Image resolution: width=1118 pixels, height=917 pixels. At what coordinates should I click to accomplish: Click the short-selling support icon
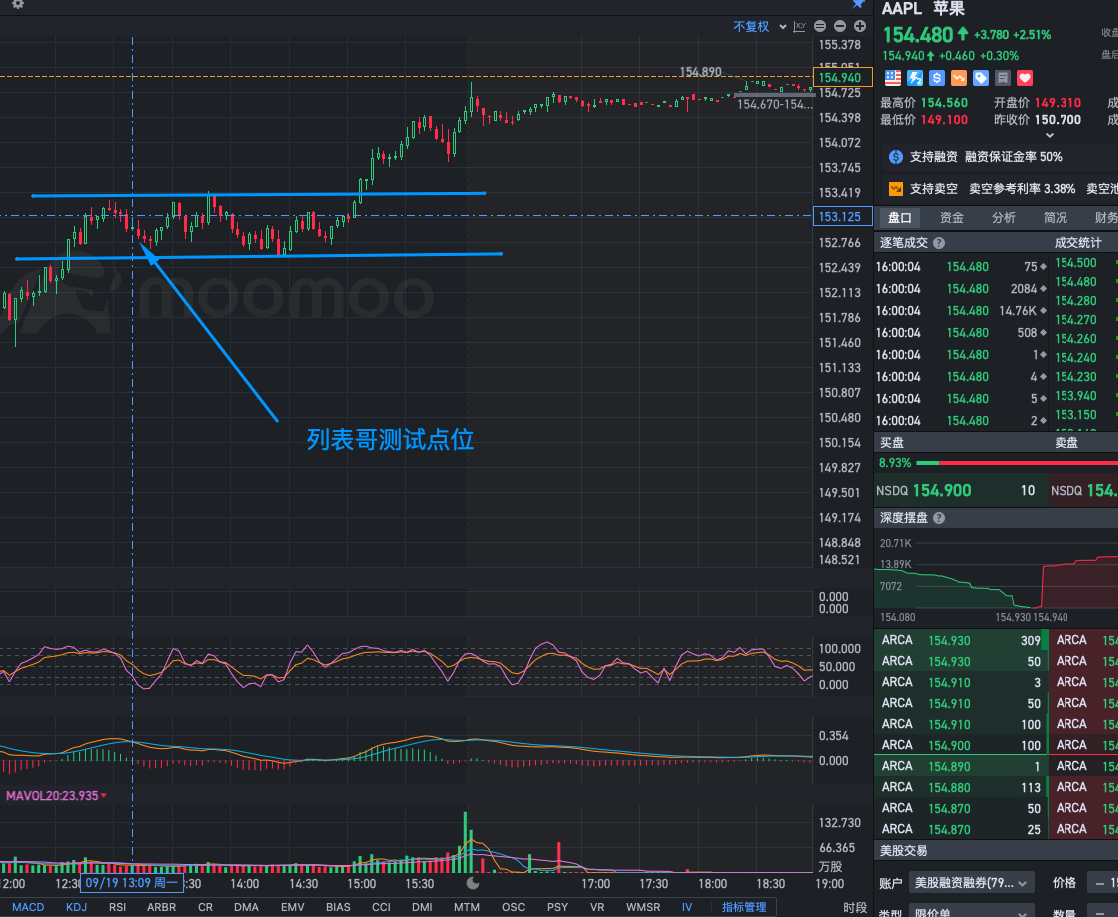click(x=896, y=189)
